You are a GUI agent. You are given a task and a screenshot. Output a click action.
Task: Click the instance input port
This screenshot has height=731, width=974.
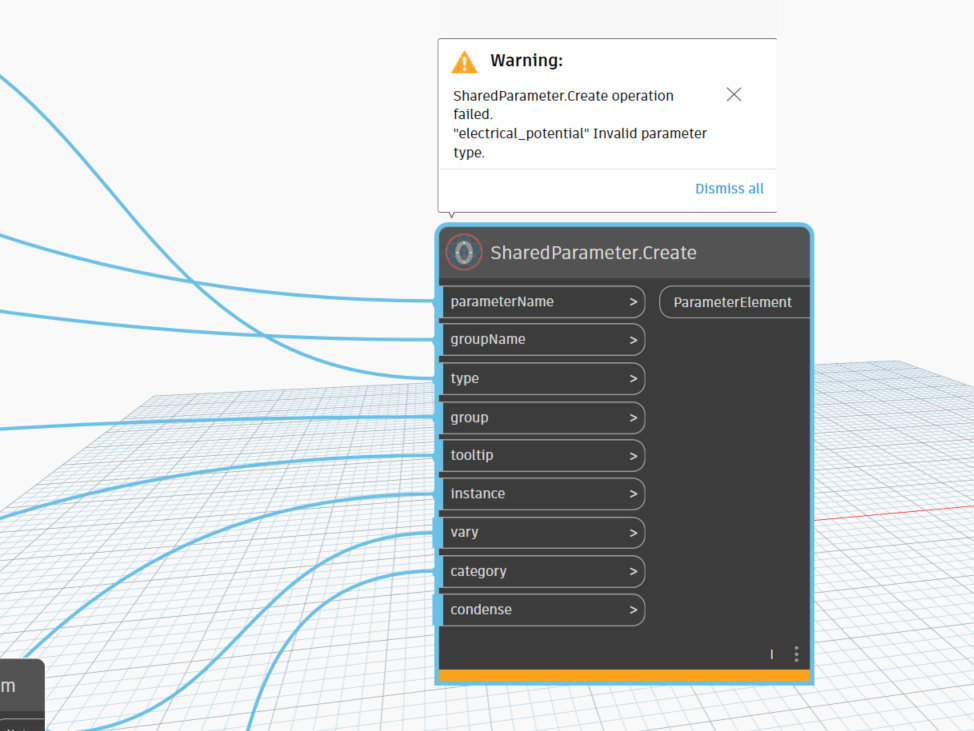pos(542,494)
